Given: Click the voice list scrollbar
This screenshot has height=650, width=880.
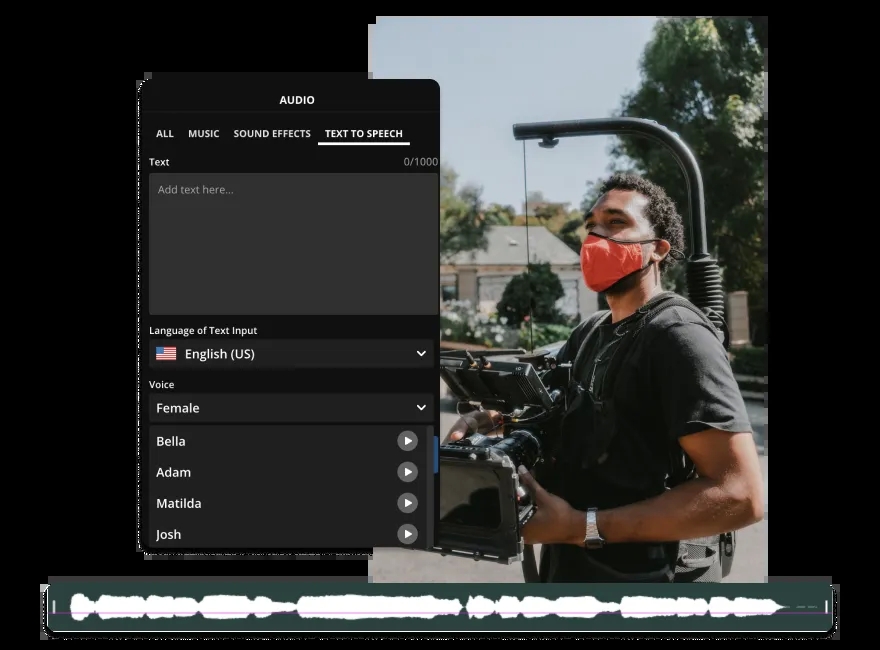Looking at the screenshot, I should point(435,455).
